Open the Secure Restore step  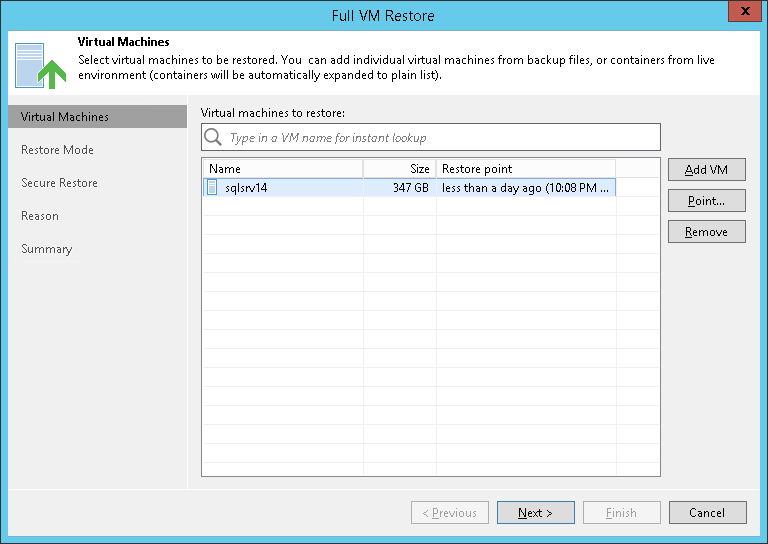[59, 183]
